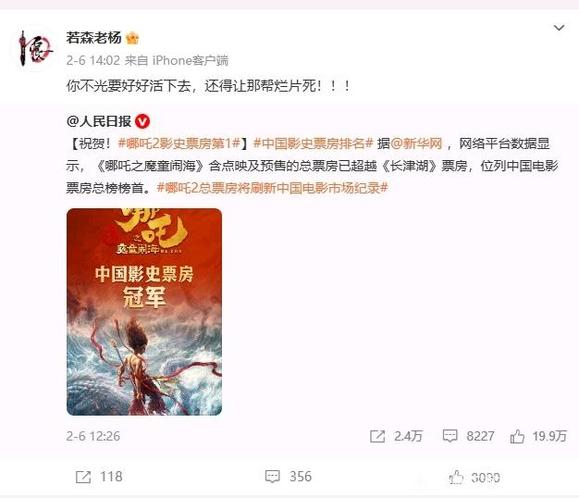Screen dimensions: 579x498
Task: Click the 2-6 14:02 post timestamp
Action: (93, 60)
